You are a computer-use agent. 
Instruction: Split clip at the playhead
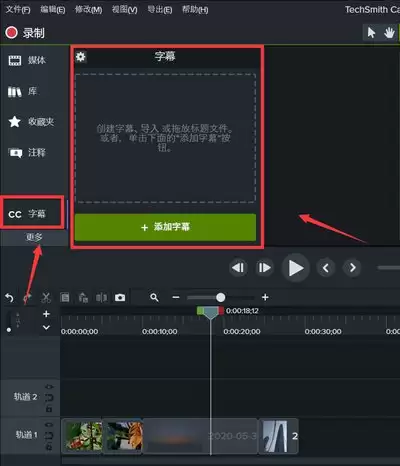(101, 297)
